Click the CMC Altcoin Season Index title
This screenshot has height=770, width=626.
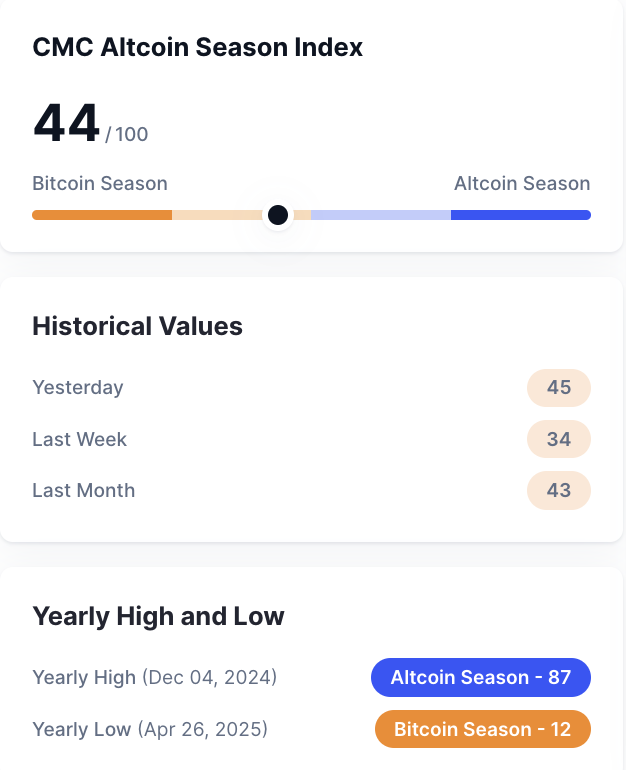pos(197,48)
